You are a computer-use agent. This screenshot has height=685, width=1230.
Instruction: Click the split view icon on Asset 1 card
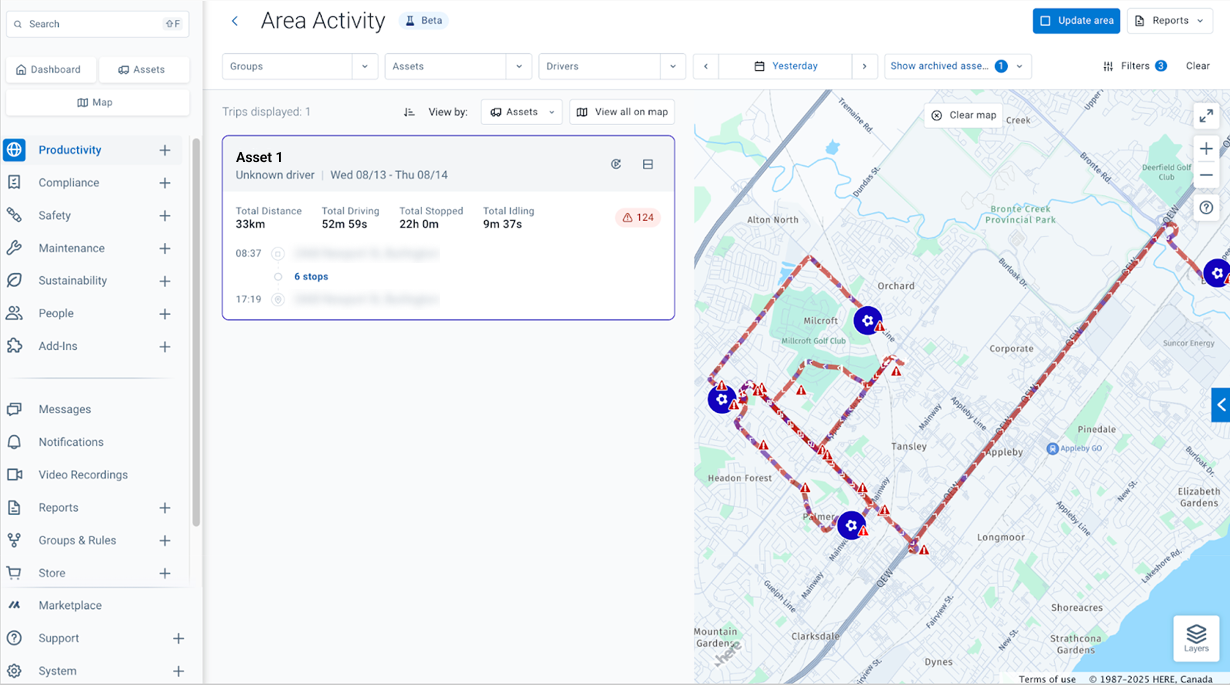(x=647, y=163)
